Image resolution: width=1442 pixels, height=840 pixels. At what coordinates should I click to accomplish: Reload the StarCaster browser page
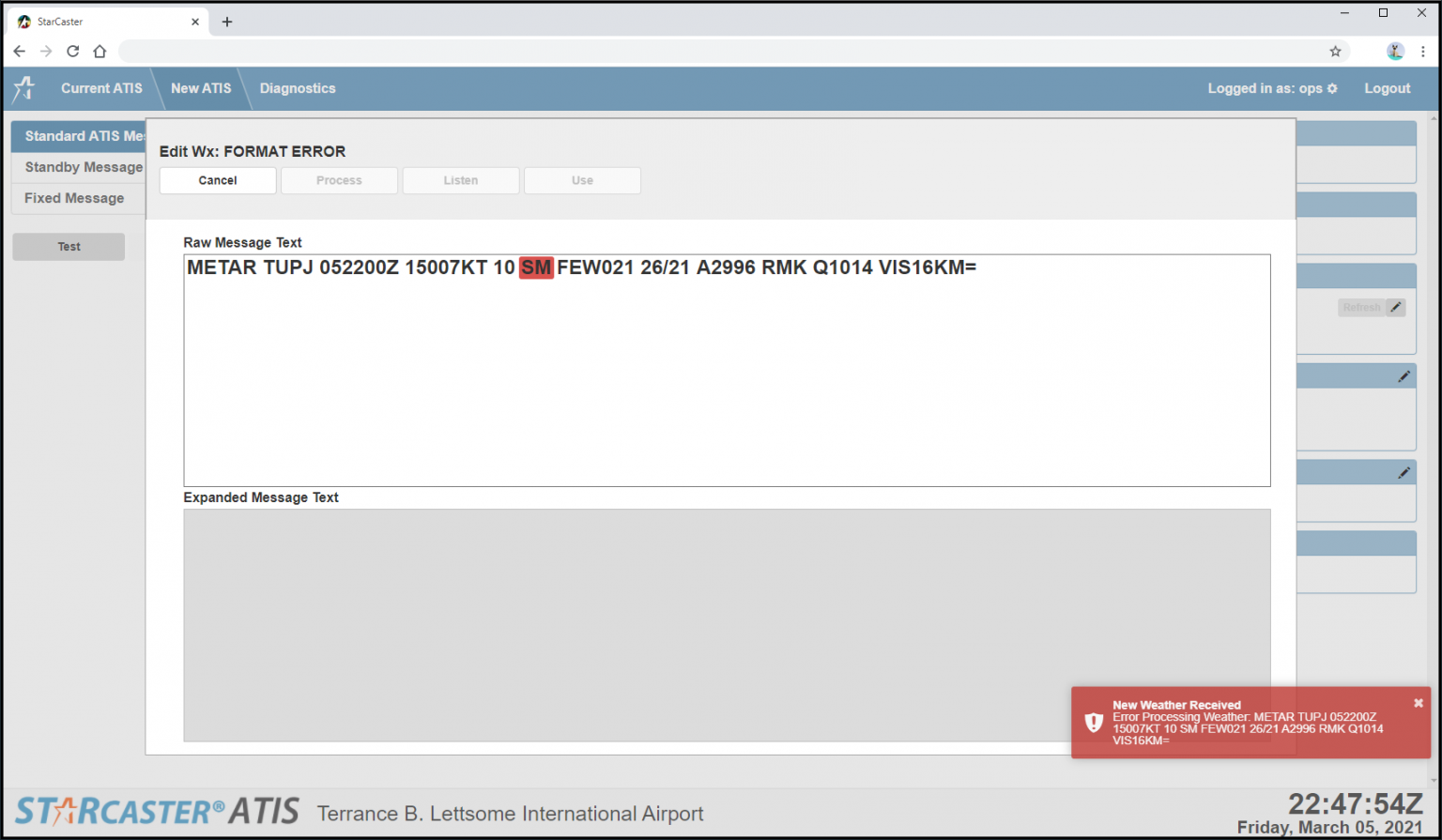[72, 51]
